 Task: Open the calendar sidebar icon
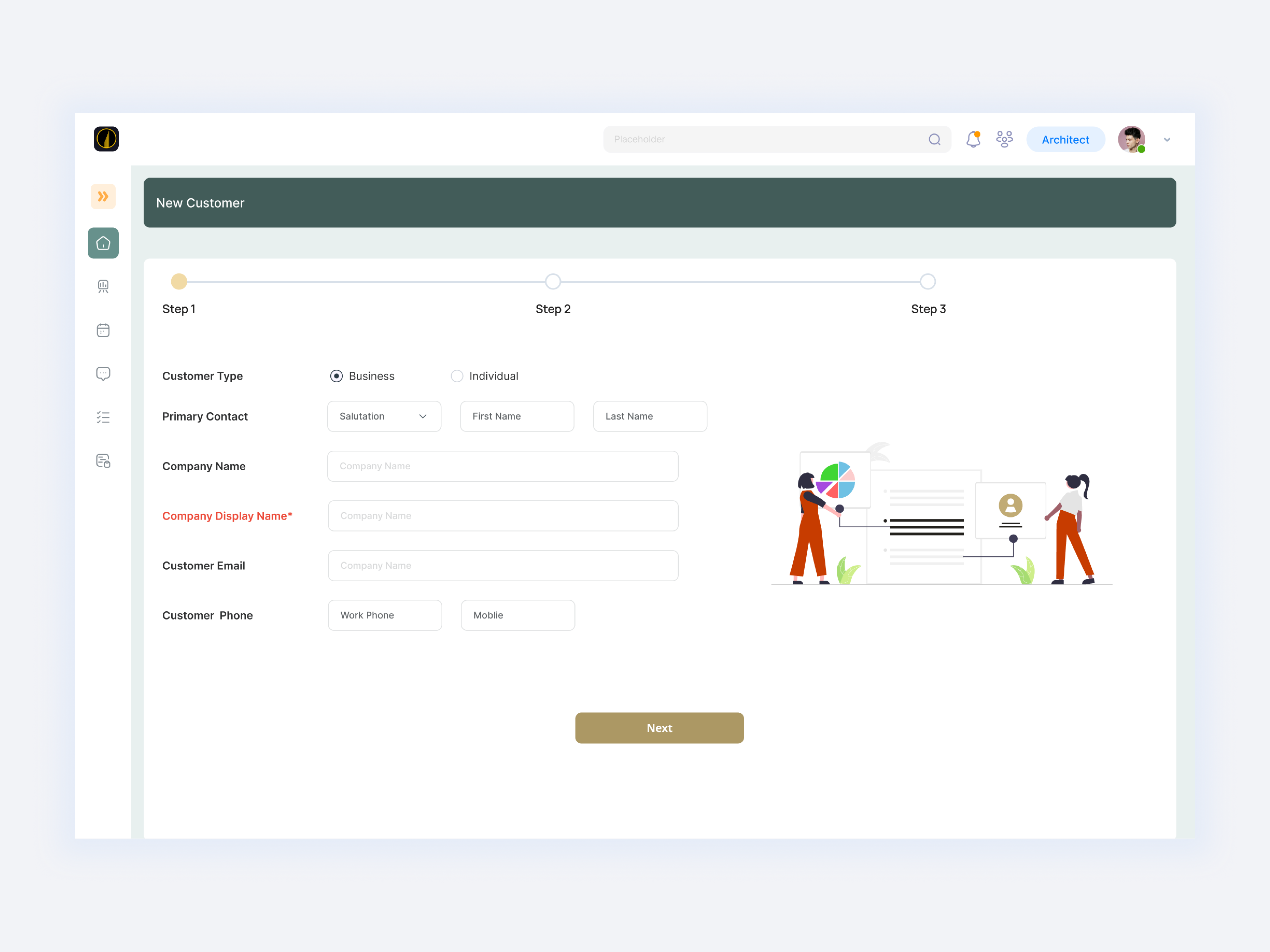click(103, 330)
